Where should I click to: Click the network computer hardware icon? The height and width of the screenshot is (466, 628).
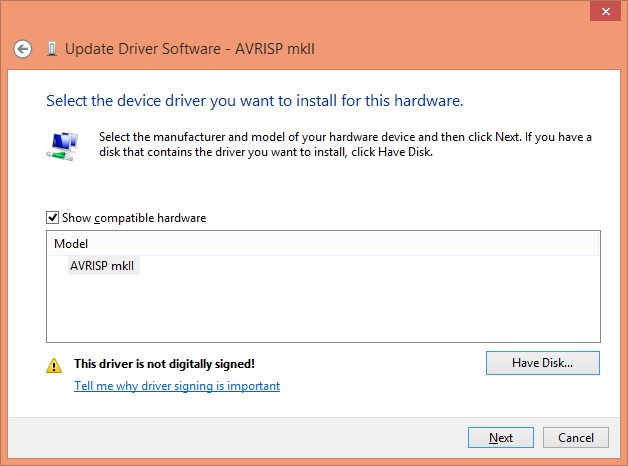(62, 146)
